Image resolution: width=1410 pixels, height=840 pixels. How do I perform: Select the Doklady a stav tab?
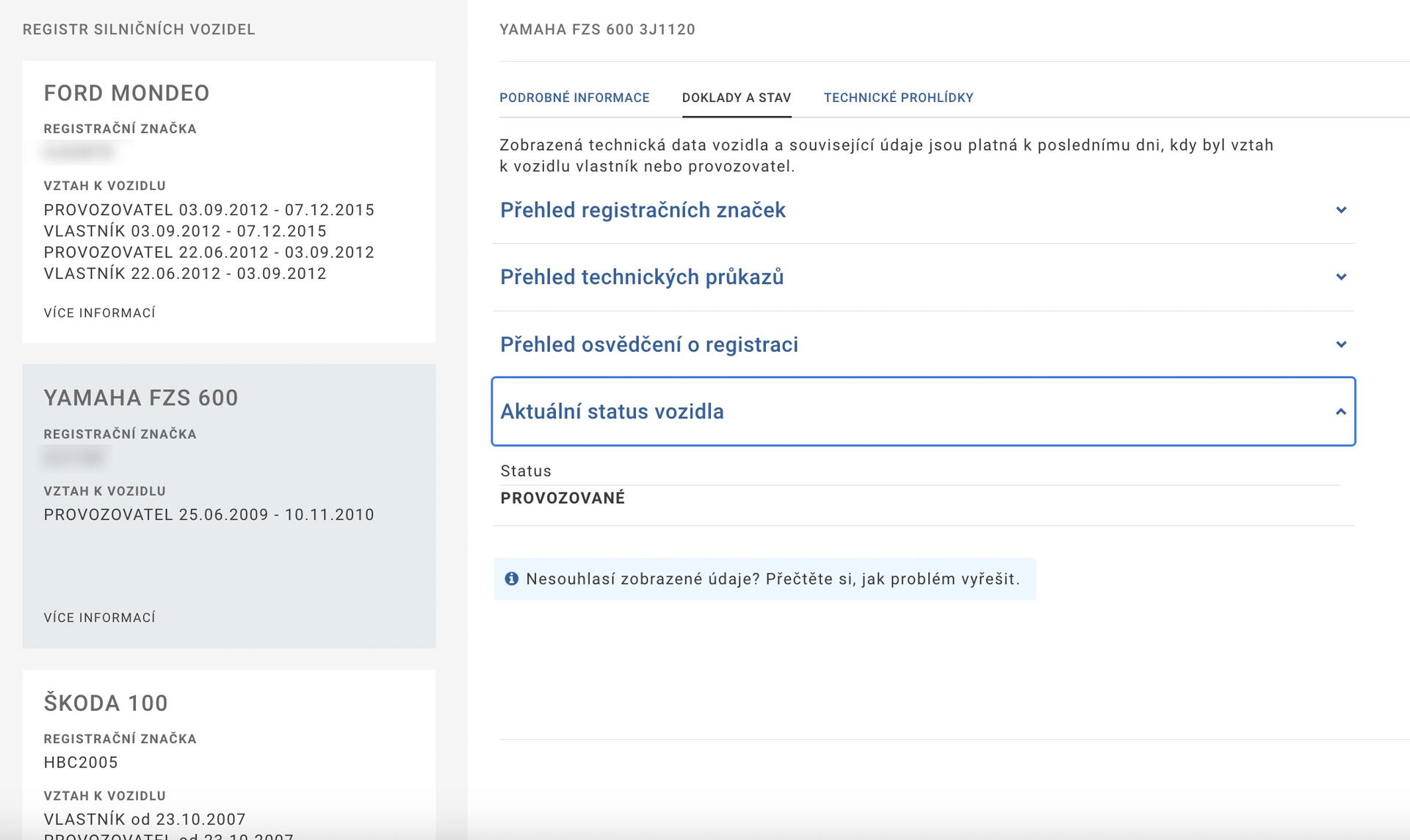737,98
